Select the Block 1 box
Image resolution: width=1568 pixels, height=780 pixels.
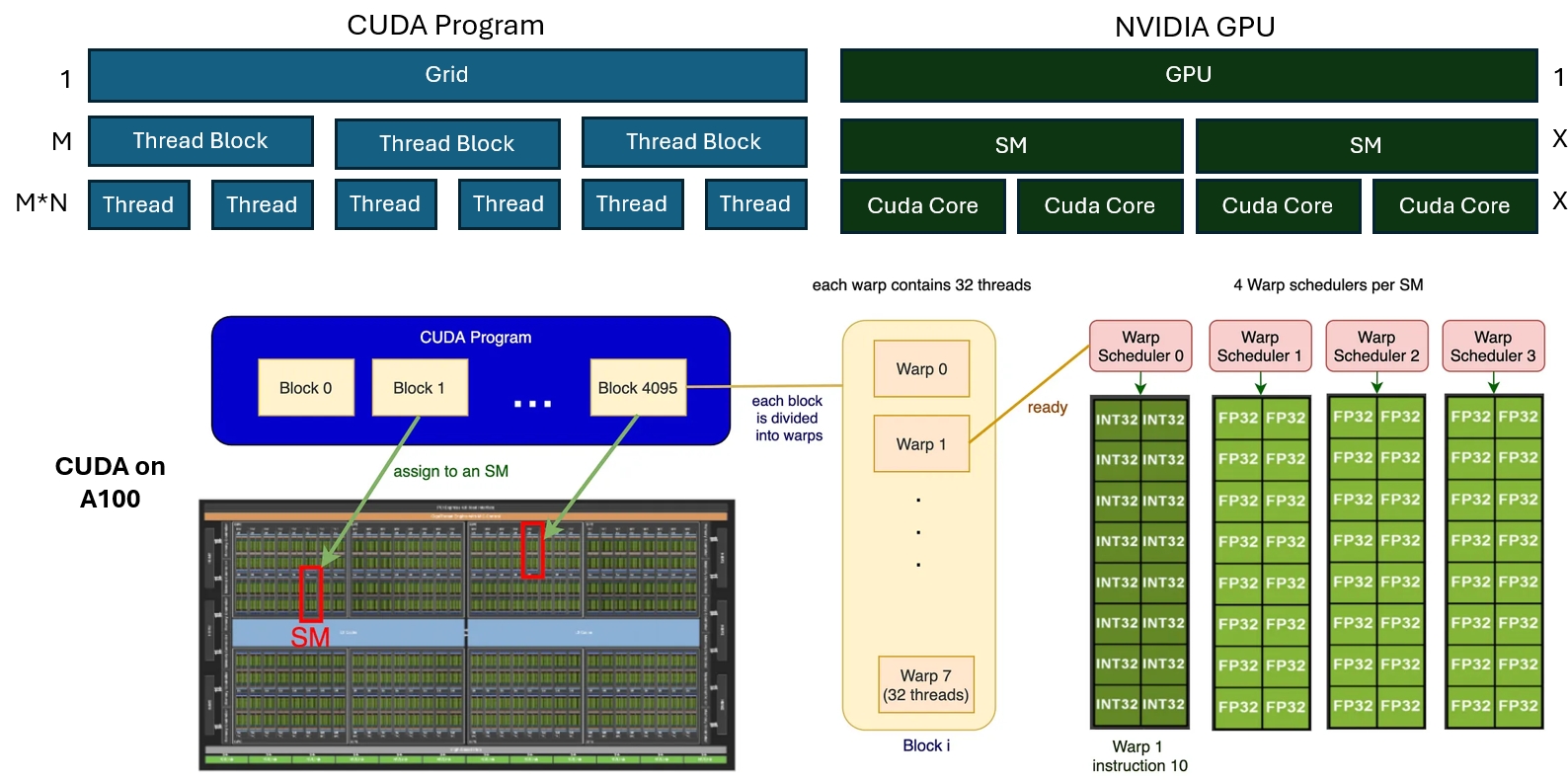[x=419, y=388]
